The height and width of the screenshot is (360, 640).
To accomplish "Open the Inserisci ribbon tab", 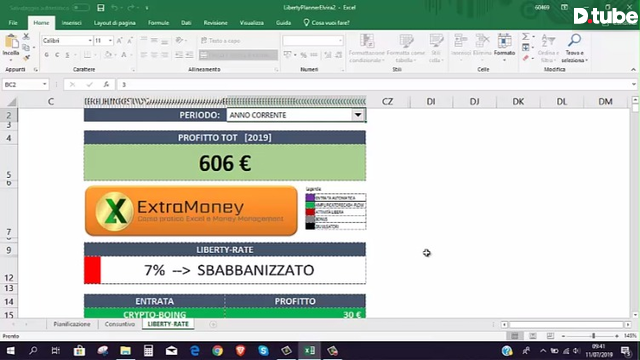I will [71, 23].
